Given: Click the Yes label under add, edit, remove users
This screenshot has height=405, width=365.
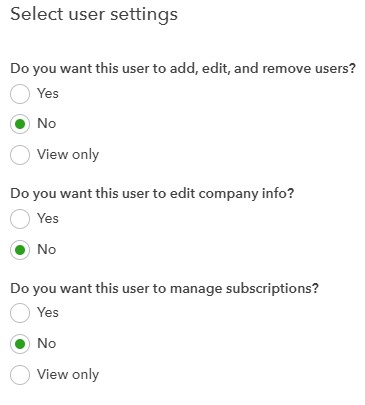Looking at the screenshot, I should pos(48,93).
